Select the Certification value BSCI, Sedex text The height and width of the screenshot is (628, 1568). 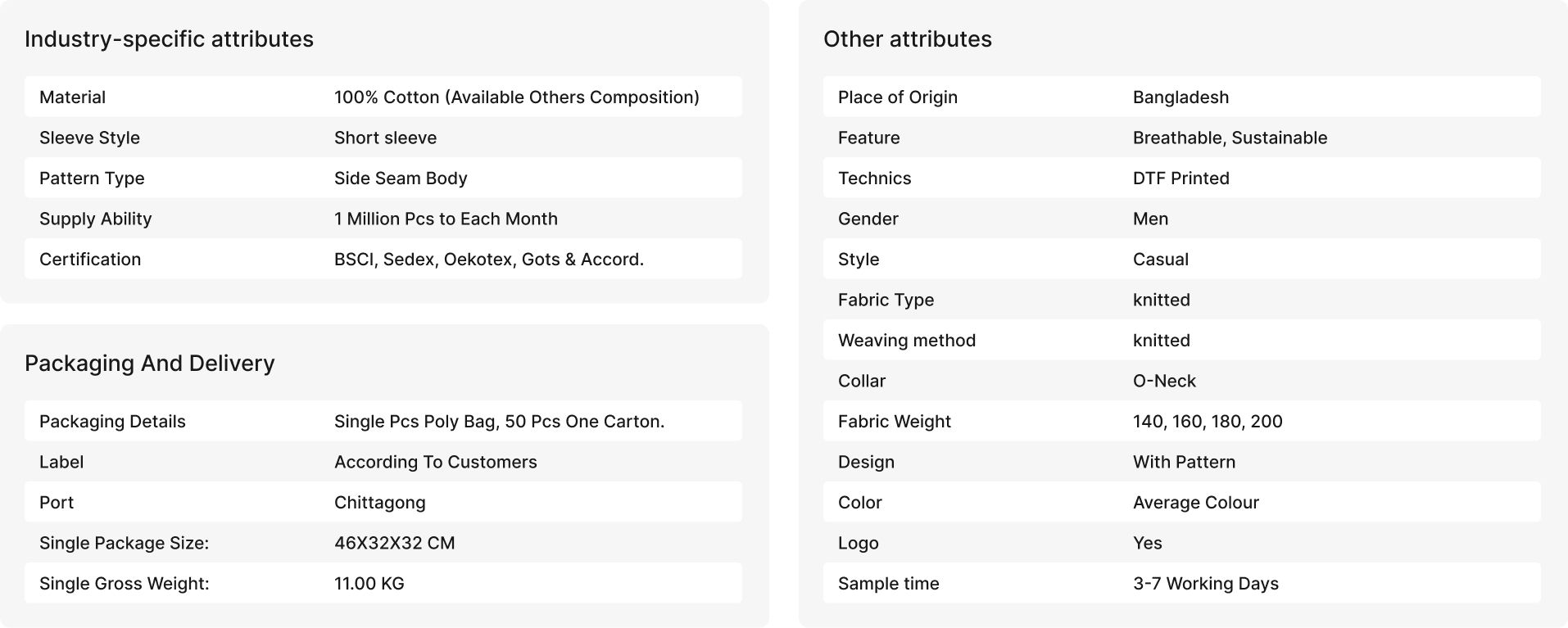point(489,260)
